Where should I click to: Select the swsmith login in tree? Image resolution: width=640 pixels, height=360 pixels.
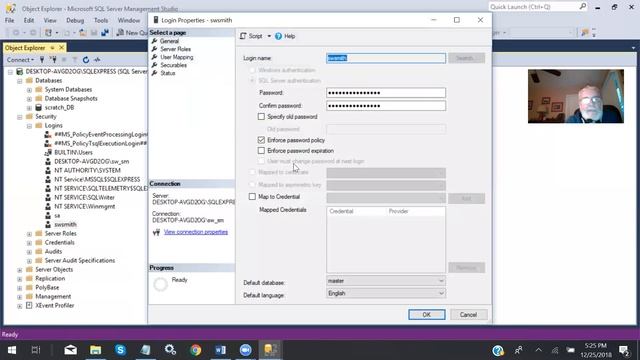point(65,224)
